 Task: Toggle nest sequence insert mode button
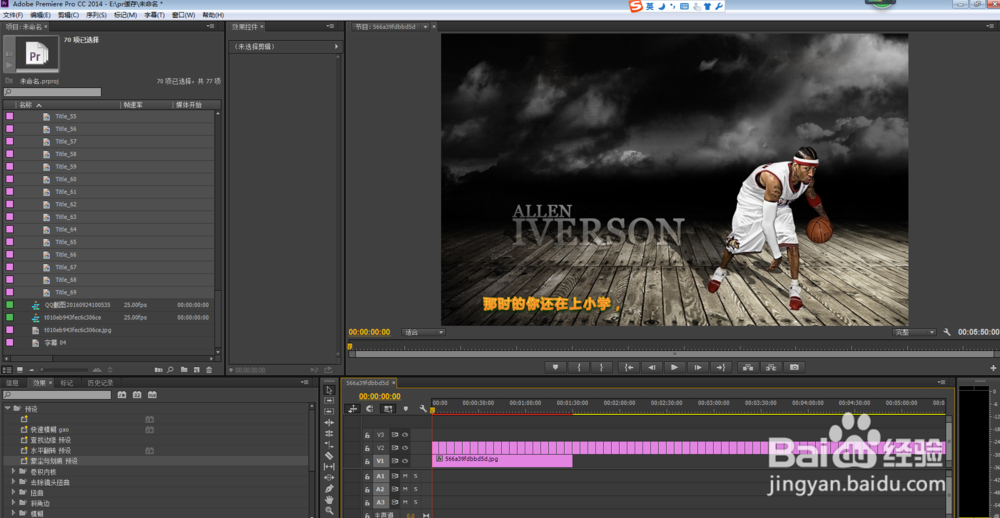coord(352,409)
